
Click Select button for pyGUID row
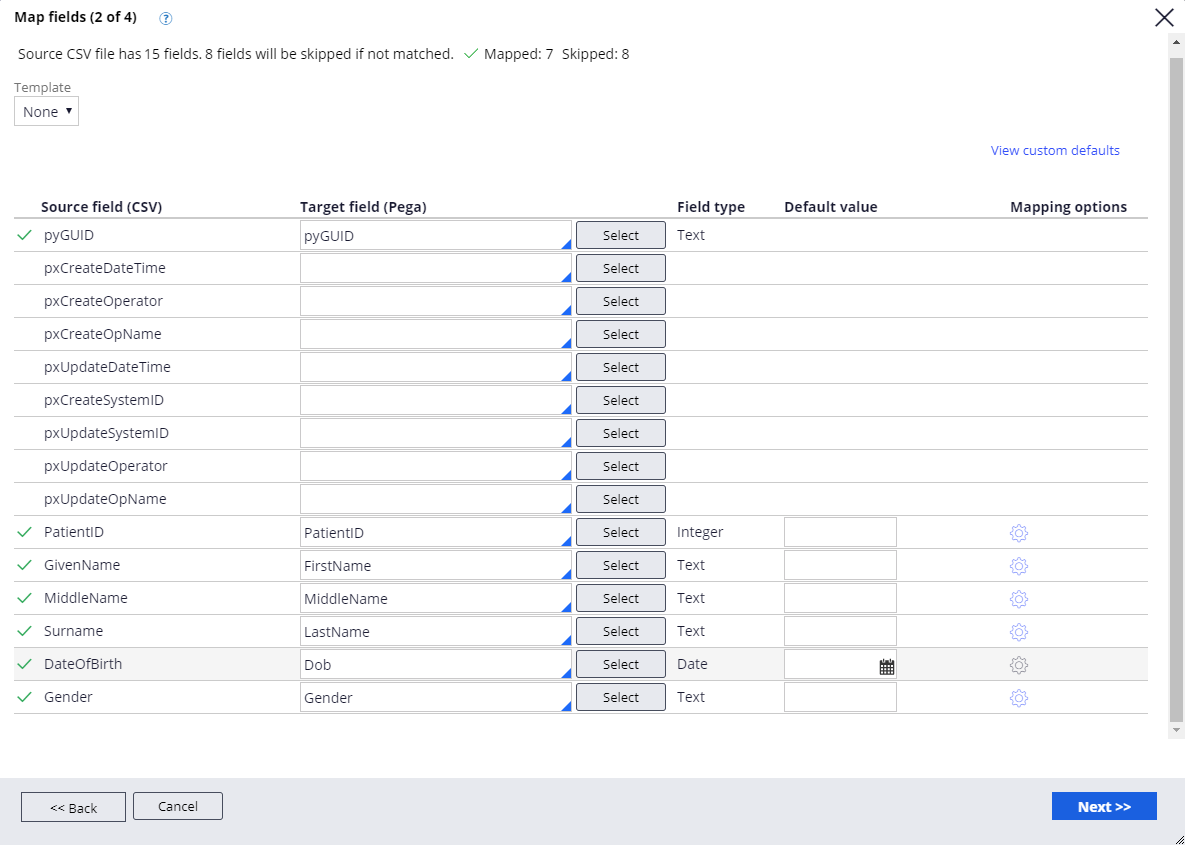pos(620,236)
